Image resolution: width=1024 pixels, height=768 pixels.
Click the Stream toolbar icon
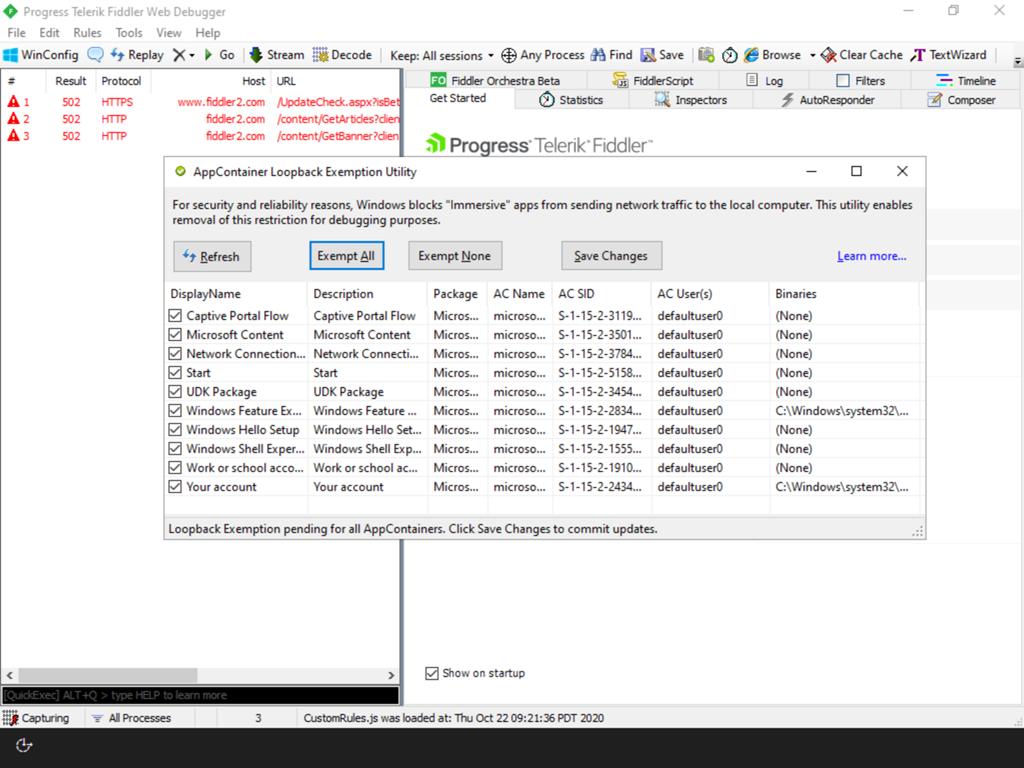(x=256, y=55)
